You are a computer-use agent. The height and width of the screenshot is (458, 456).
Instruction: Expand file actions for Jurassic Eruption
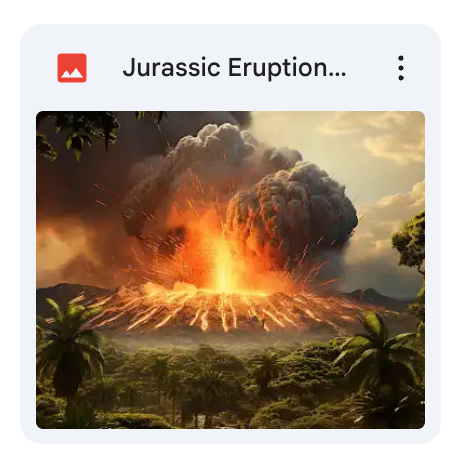(x=401, y=68)
